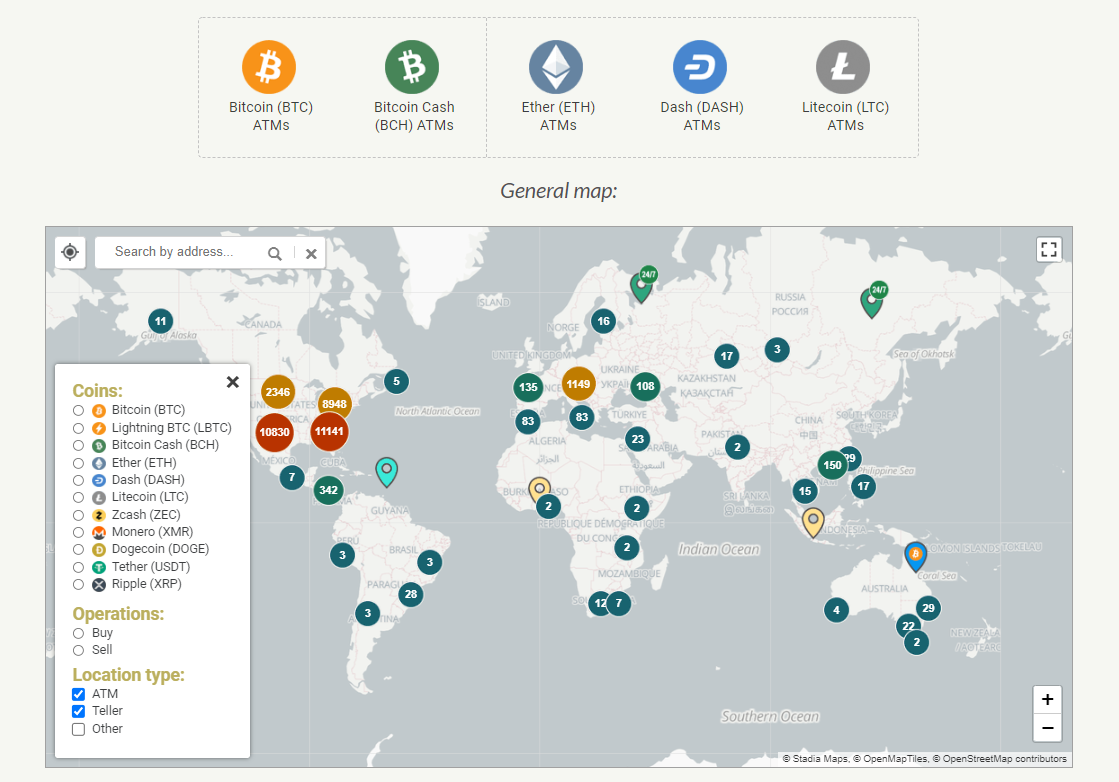Open the 10830 cluster marker

pos(274,432)
